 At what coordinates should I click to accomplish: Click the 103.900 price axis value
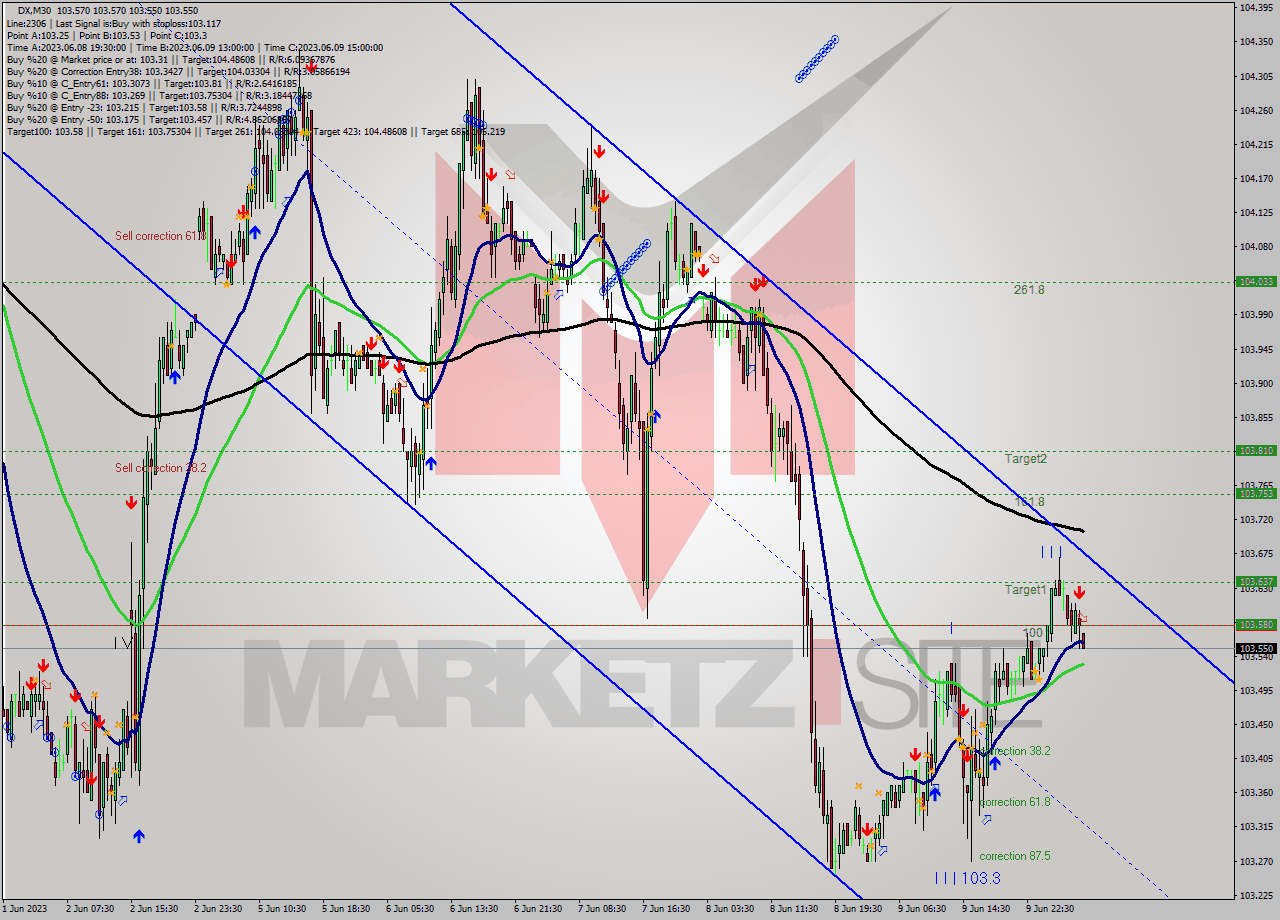[1256, 383]
